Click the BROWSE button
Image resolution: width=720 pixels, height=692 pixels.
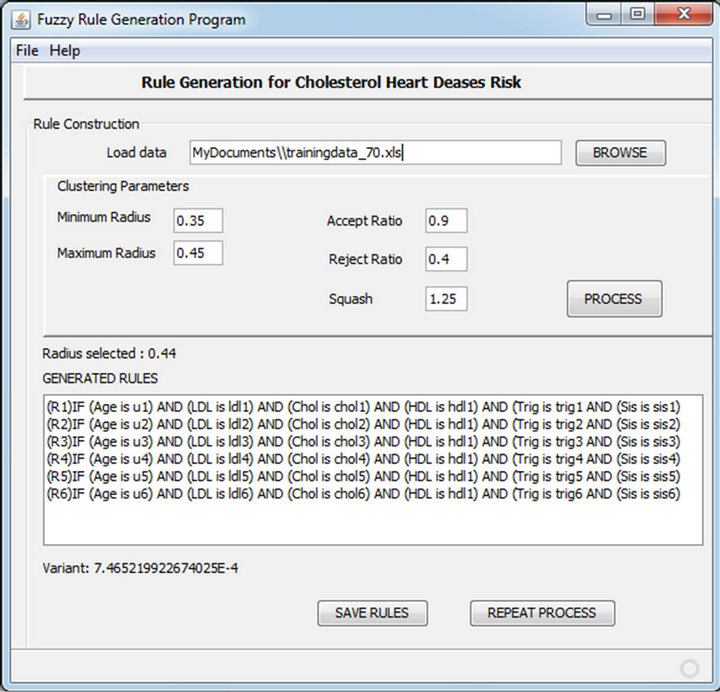tap(620, 153)
